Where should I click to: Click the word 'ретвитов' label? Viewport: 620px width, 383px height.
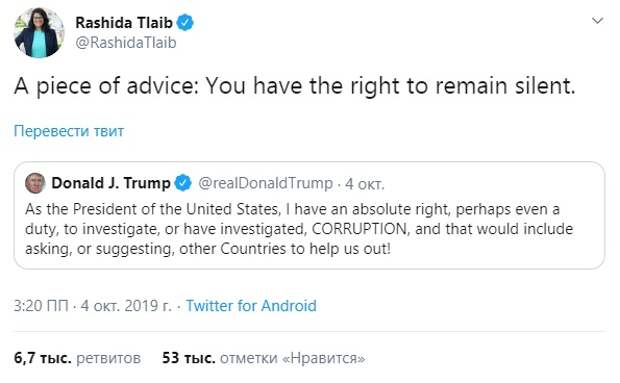pos(108,358)
